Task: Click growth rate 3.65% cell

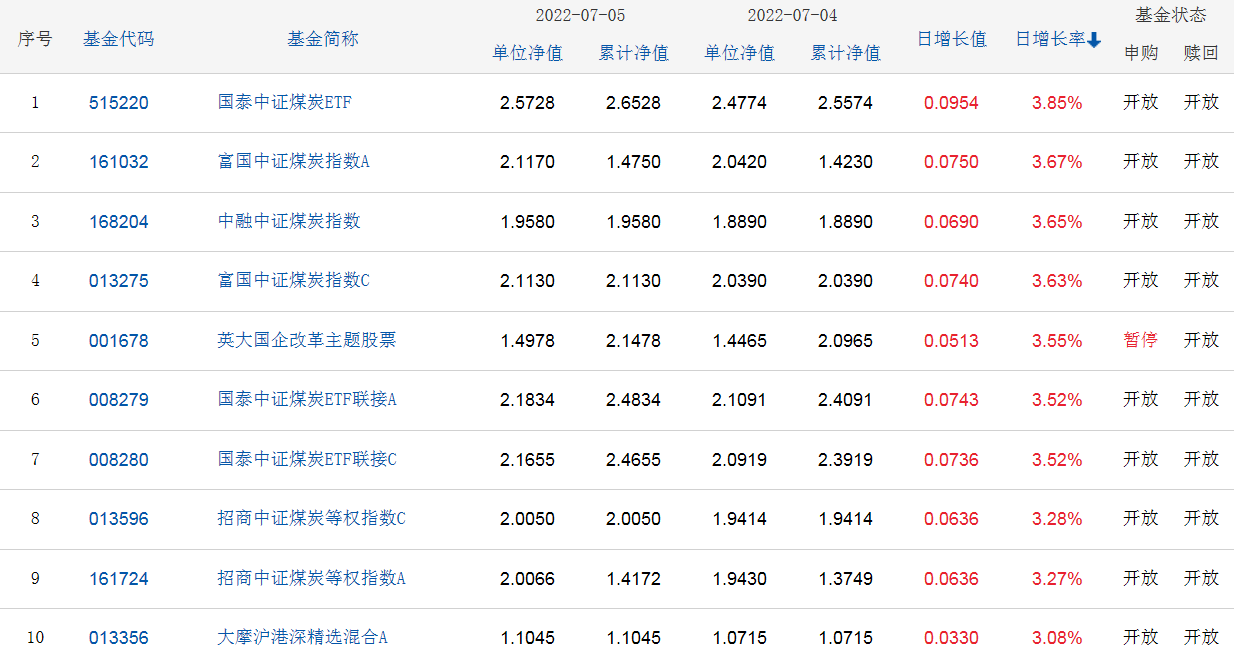Action: coord(1057,222)
